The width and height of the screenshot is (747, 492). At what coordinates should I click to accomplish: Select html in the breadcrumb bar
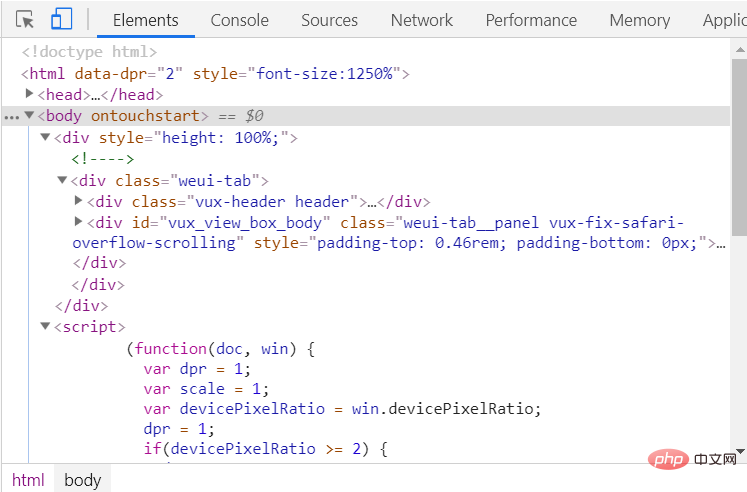click(28, 480)
